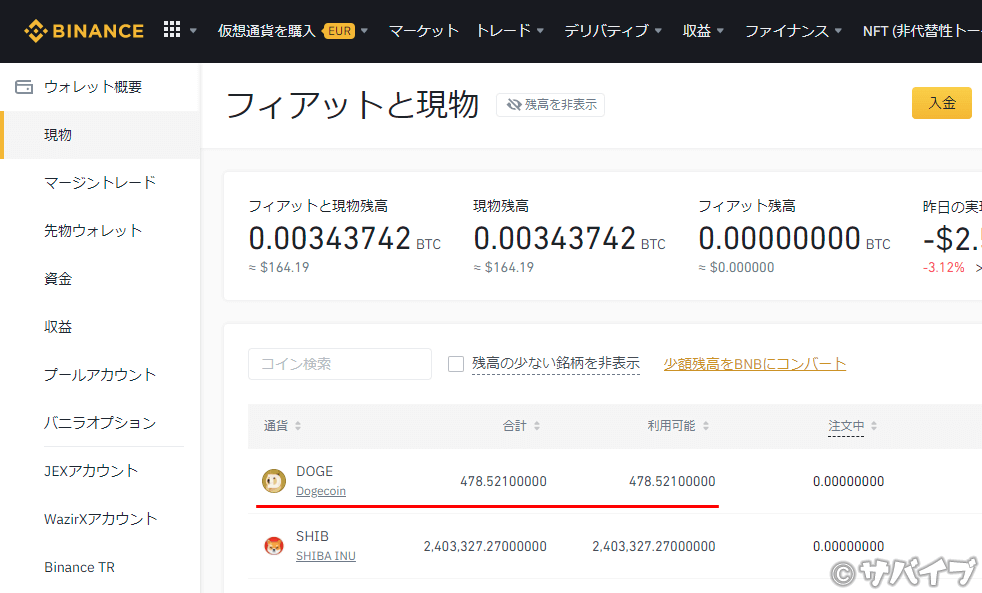
Task: Click the 入金 deposit button
Action: coord(942,103)
